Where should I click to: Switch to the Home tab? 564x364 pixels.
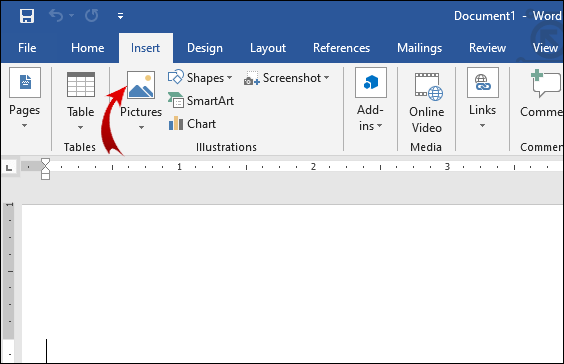87,48
